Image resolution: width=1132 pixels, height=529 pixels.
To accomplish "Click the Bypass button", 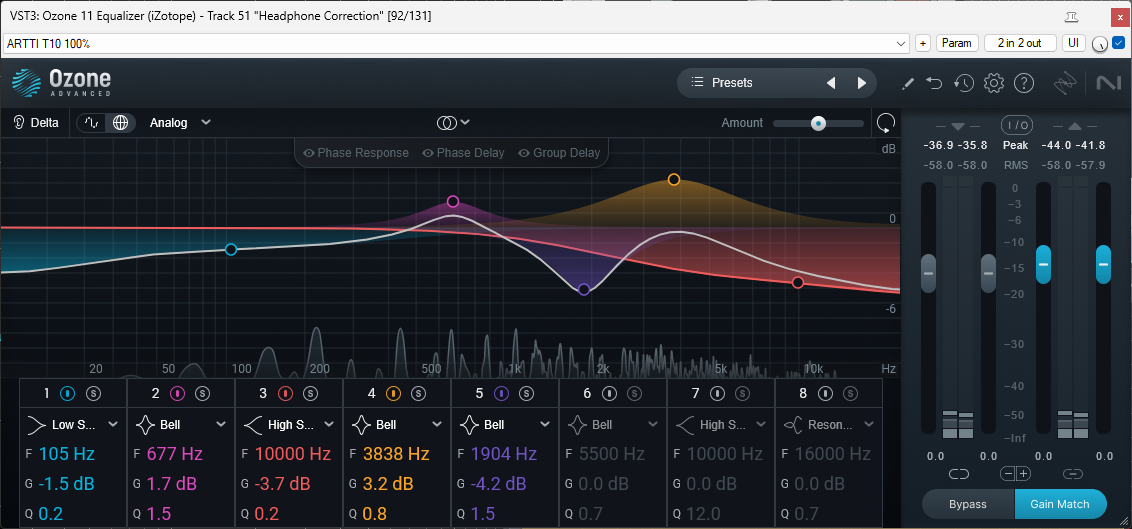I will click(968, 504).
